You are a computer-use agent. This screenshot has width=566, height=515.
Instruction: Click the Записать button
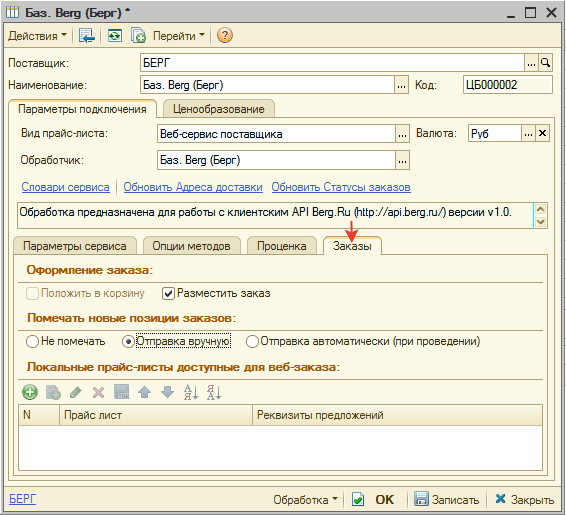point(447,500)
